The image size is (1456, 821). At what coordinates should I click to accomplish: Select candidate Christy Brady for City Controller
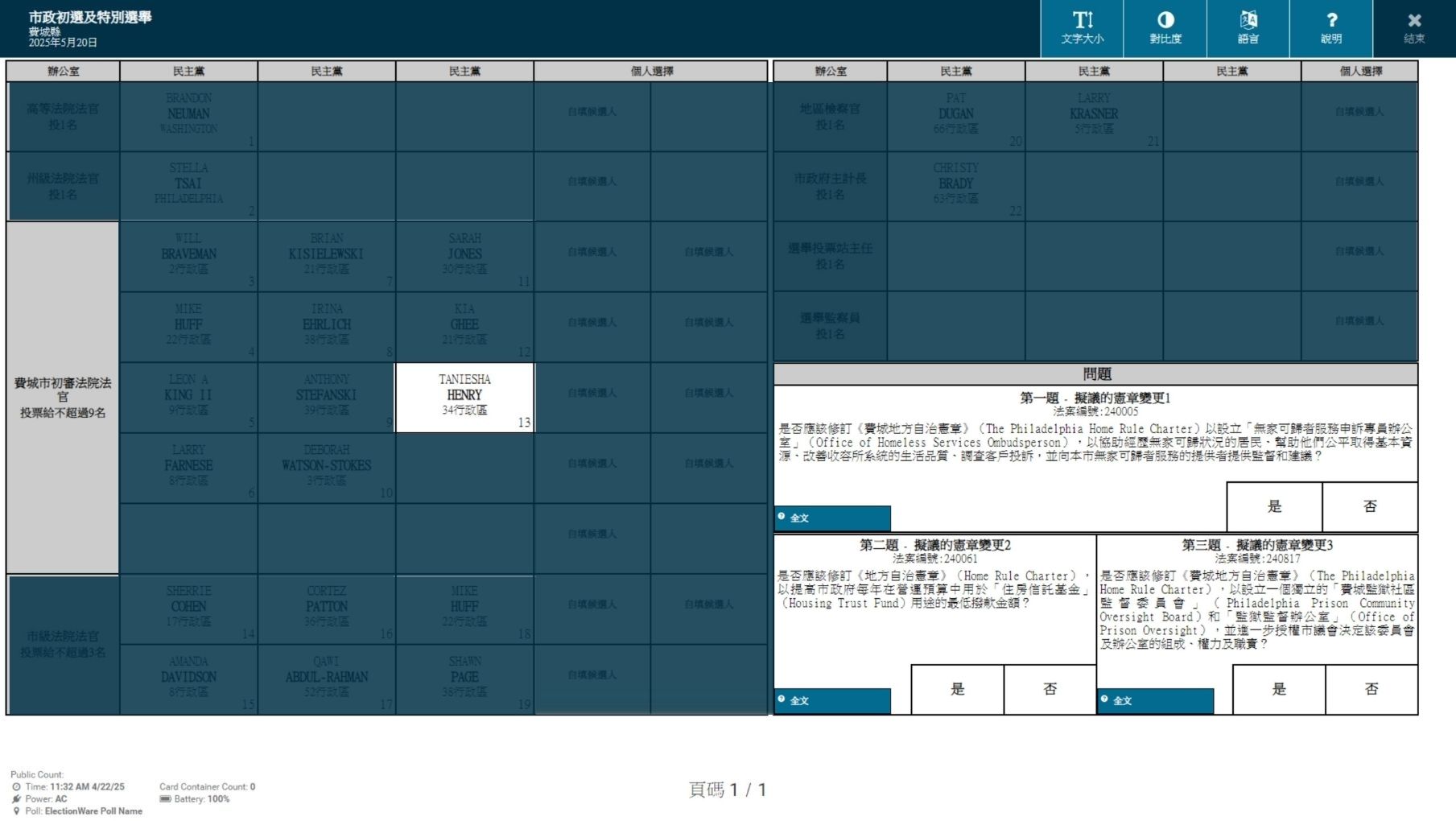[955, 186]
